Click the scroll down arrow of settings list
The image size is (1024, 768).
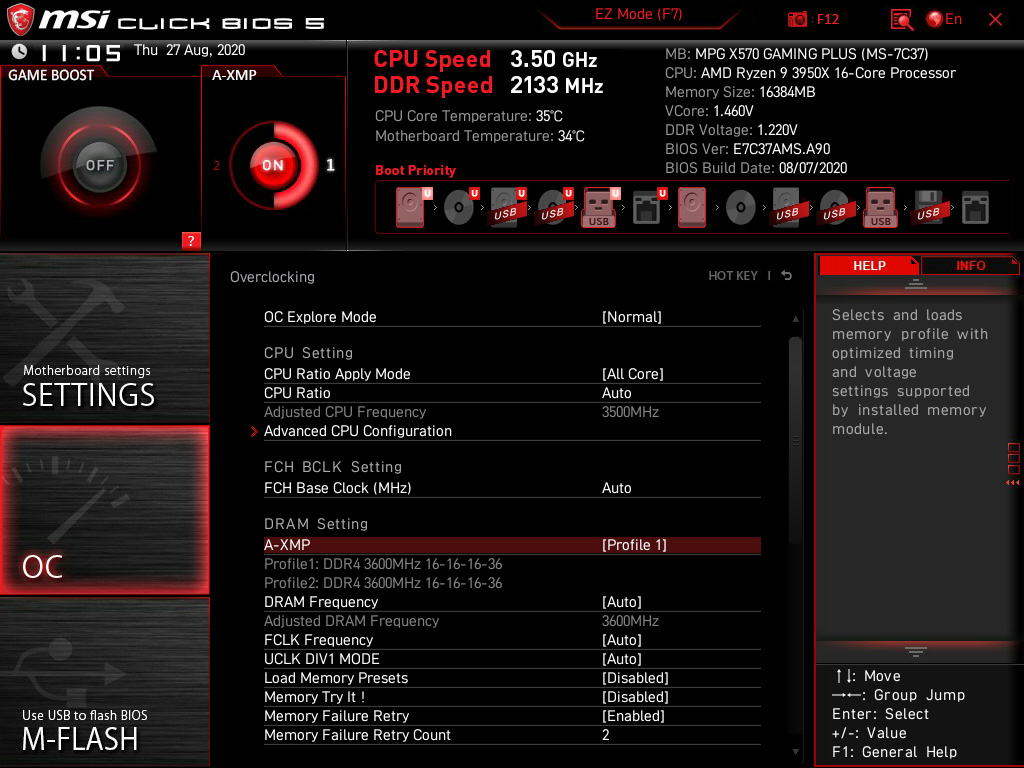coord(795,752)
